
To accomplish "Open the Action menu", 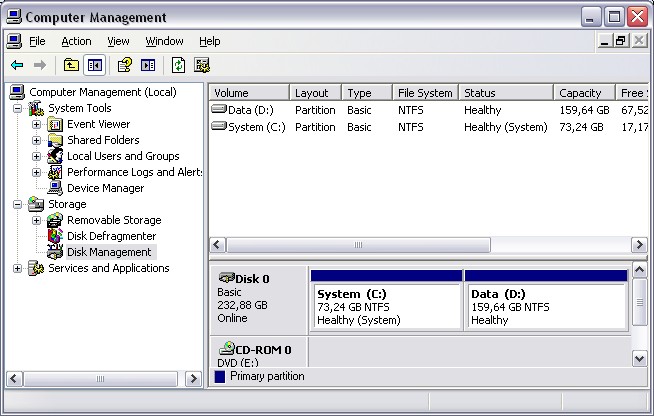I will (76, 41).
